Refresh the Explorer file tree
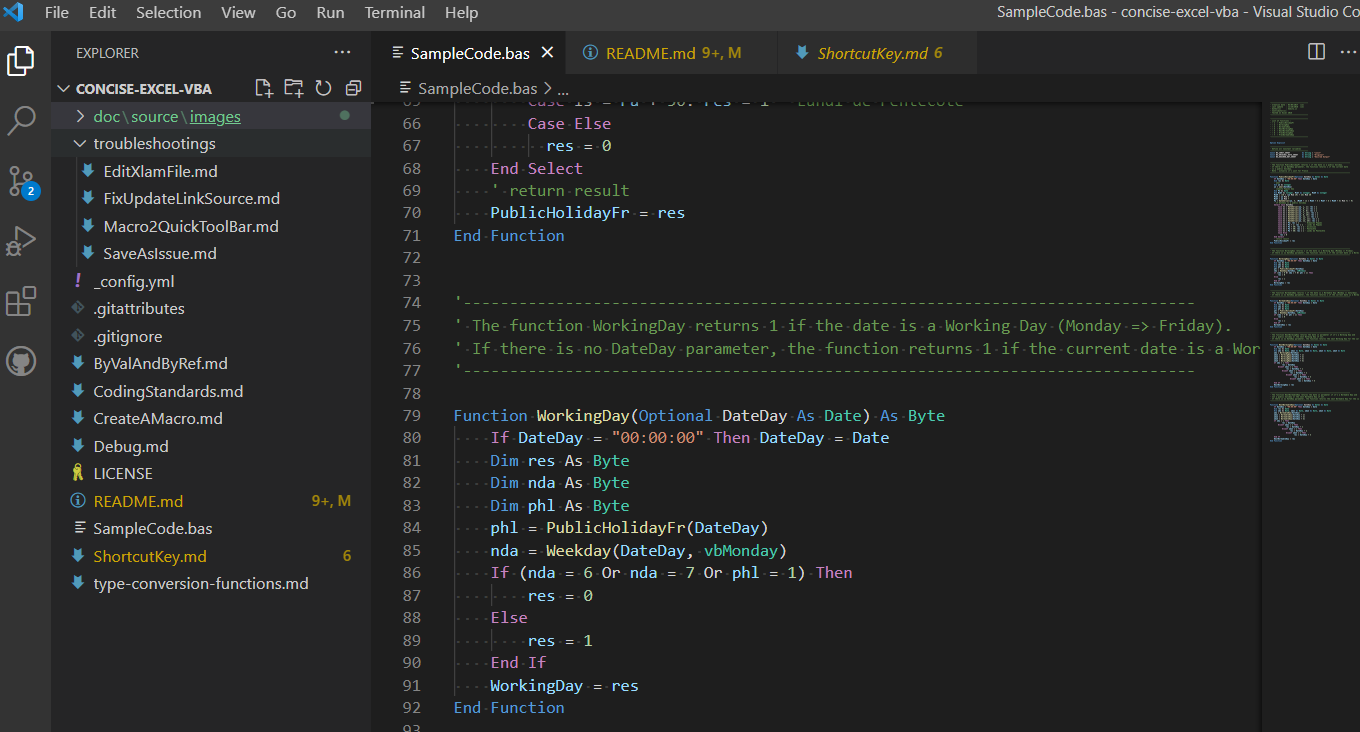Viewport: 1360px width, 732px height. click(x=323, y=88)
